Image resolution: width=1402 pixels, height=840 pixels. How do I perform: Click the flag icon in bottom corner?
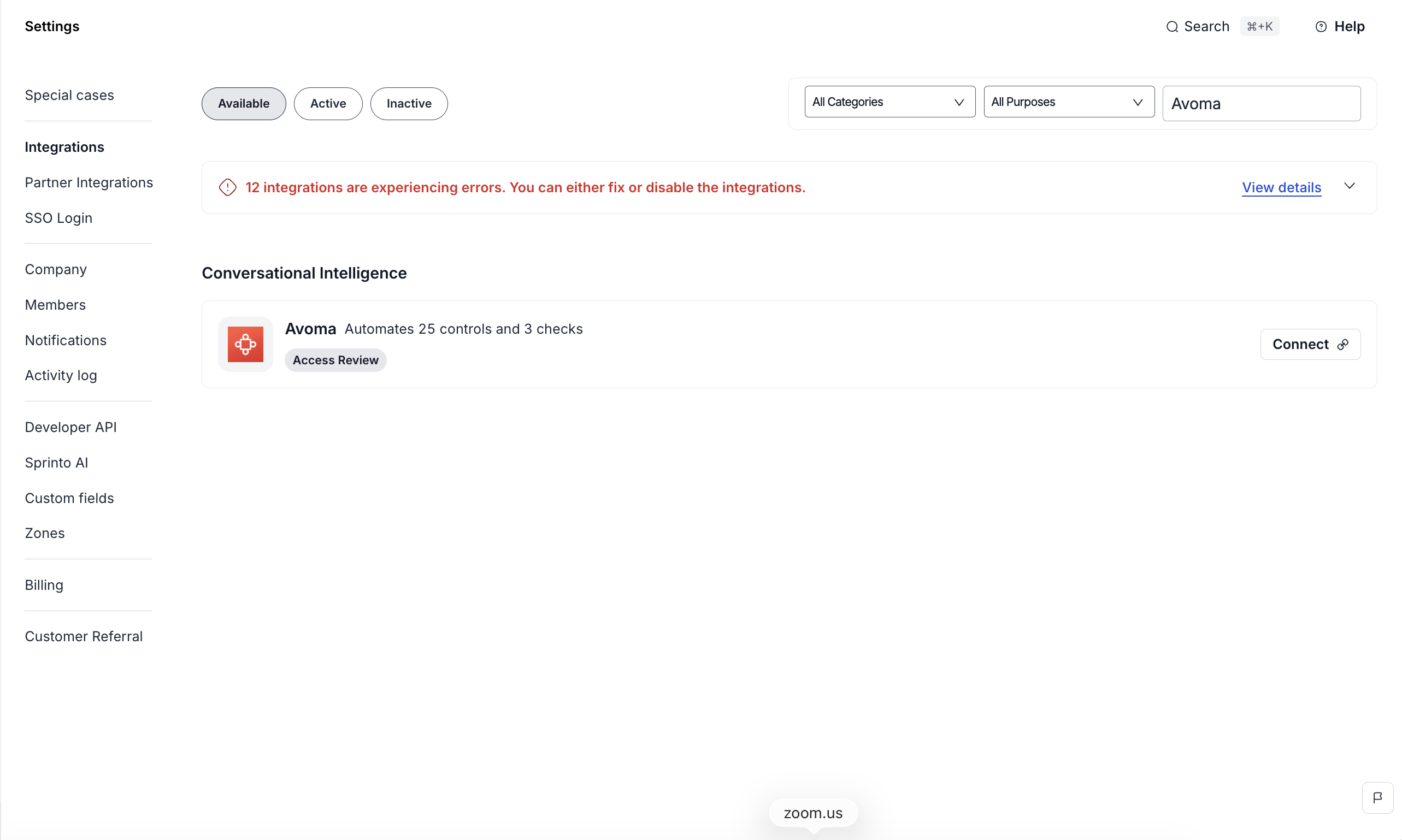[1377, 797]
